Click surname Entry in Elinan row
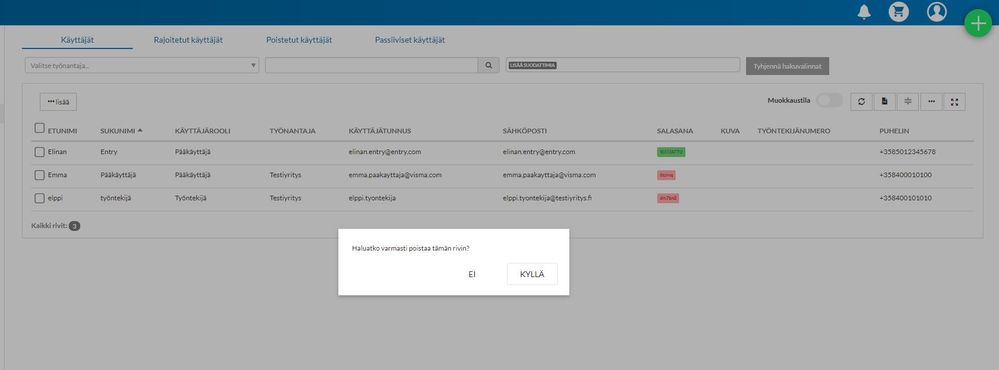Screen dimensions: 999x370 click(x=109, y=152)
